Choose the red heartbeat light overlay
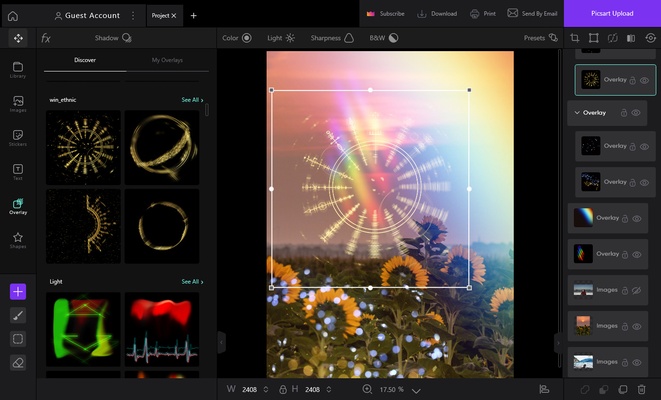The height and width of the screenshot is (400, 661). [162, 329]
